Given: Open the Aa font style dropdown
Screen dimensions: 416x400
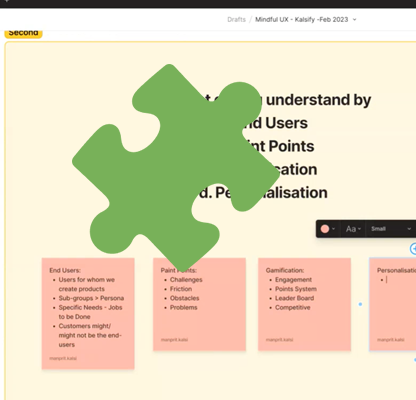Looking at the screenshot, I should [x=353, y=229].
